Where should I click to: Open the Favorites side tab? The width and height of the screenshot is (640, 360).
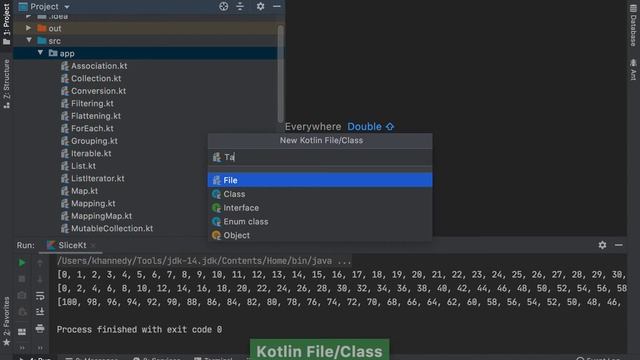click(7, 321)
